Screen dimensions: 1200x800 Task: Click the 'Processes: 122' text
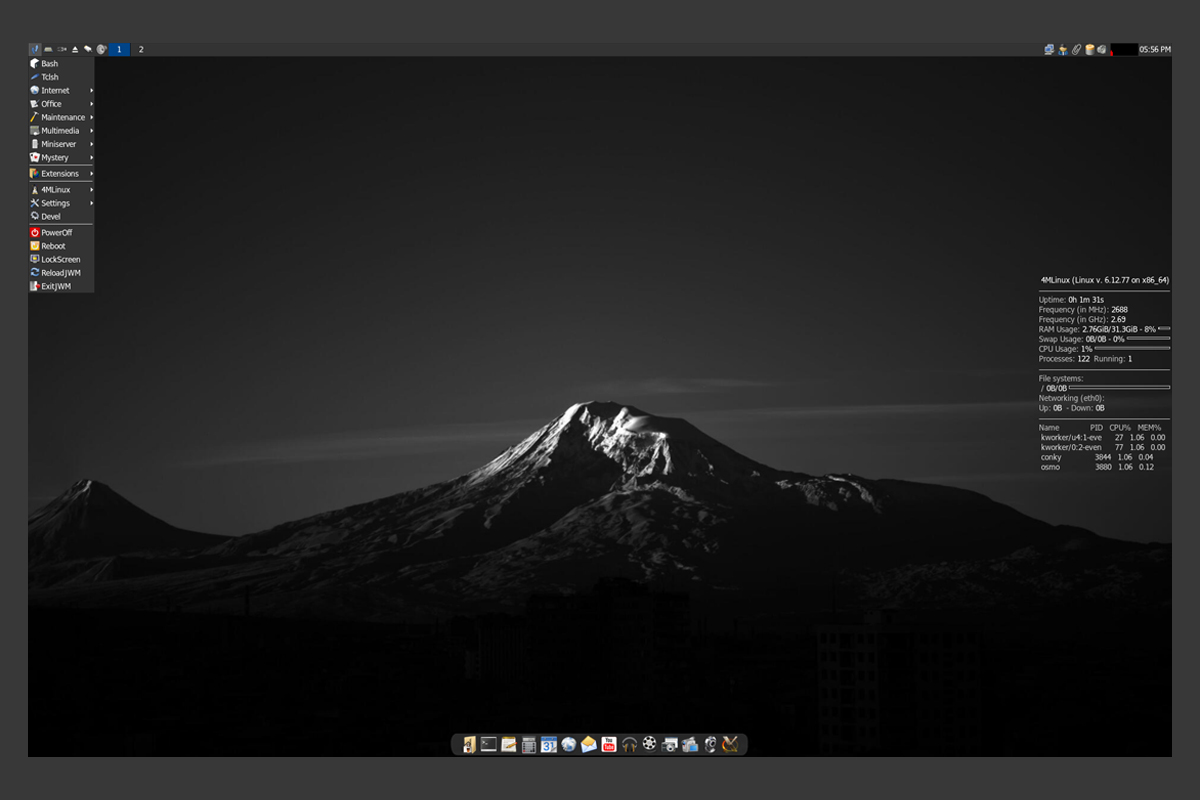coord(1064,358)
